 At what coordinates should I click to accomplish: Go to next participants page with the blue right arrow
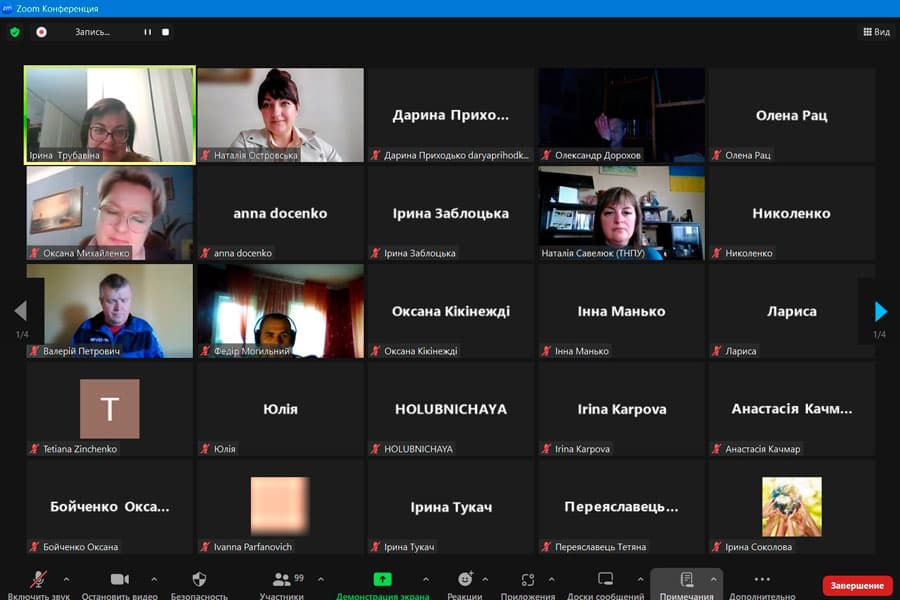pyautogui.click(x=880, y=311)
